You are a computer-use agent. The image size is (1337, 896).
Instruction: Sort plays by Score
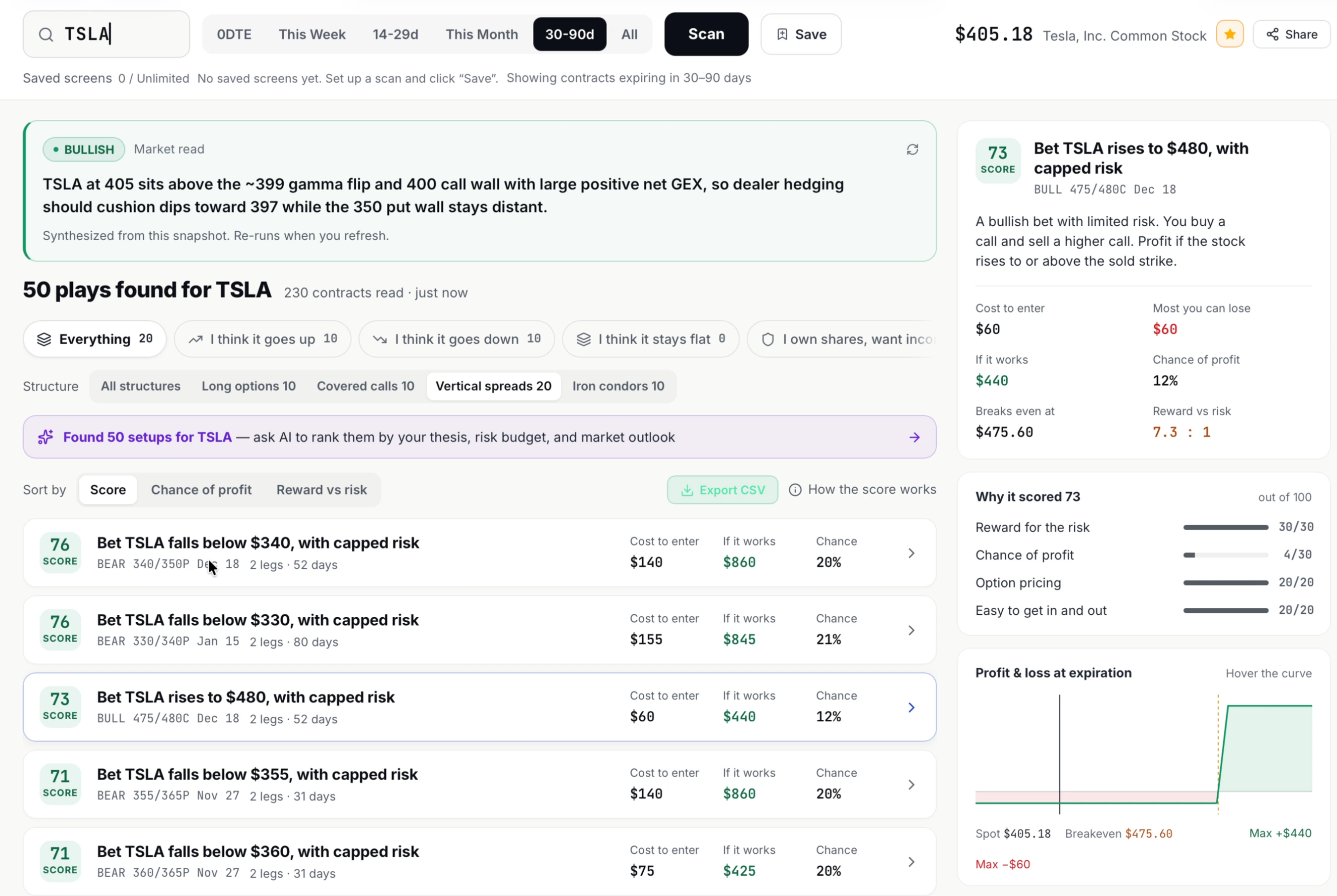pos(108,490)
